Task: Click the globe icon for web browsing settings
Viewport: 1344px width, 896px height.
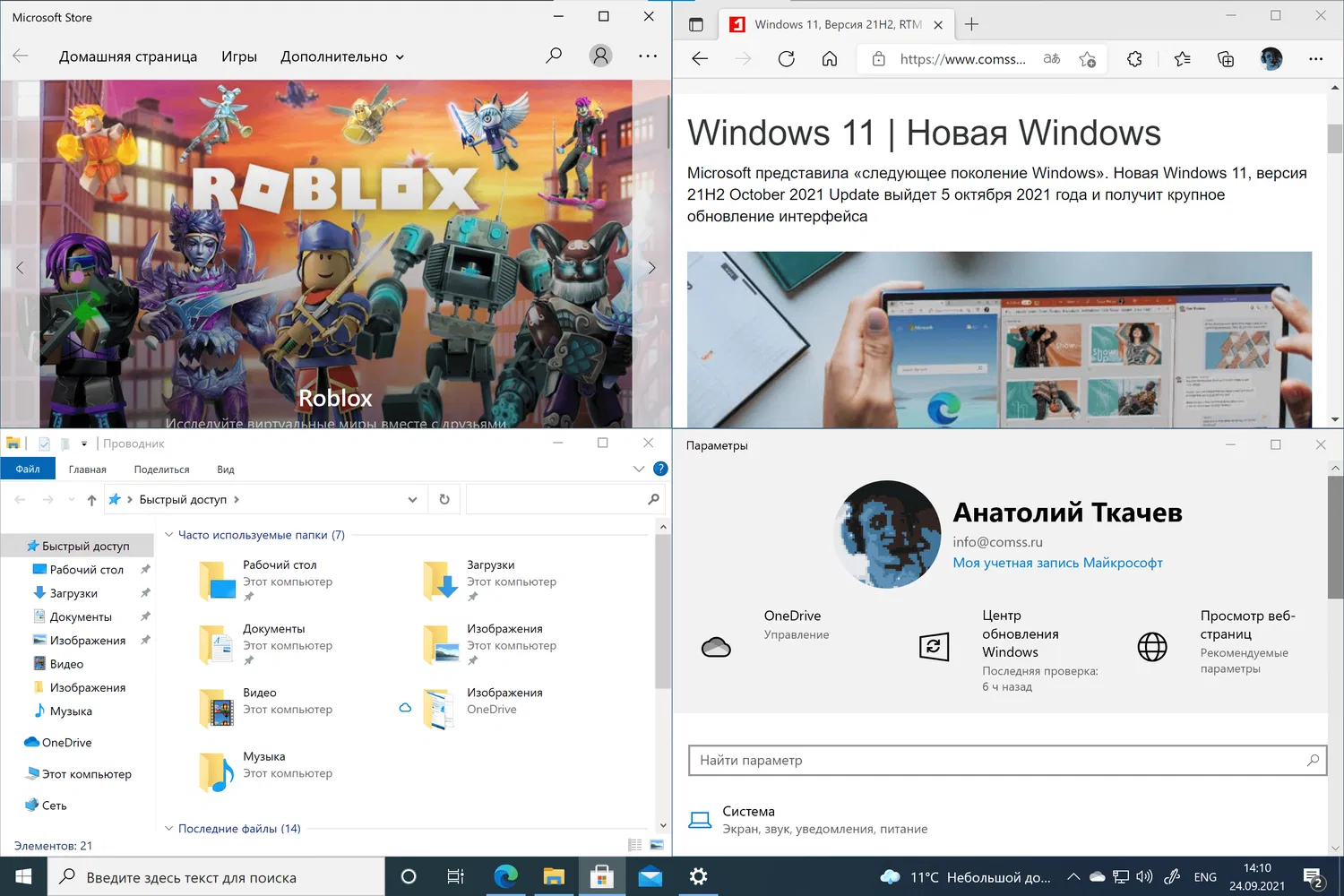Action: point(1152,646)
